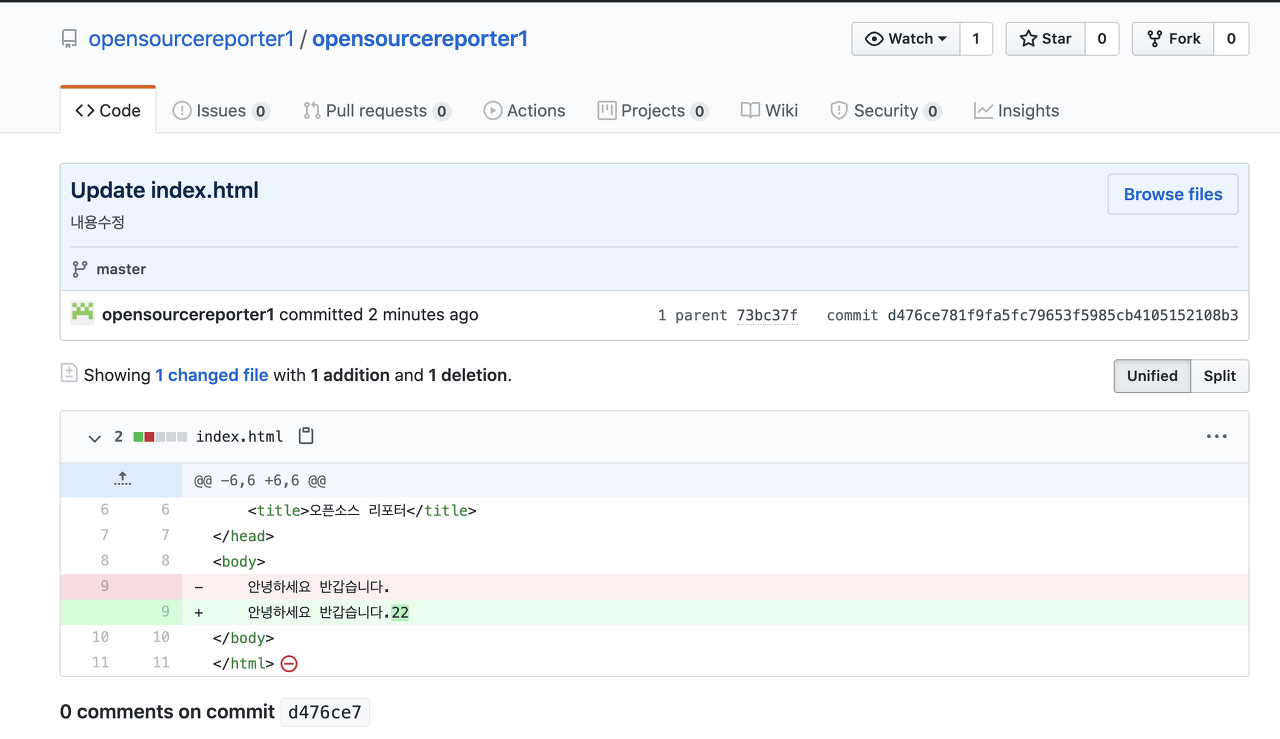Click the Issues circle icon

[182, 111]
